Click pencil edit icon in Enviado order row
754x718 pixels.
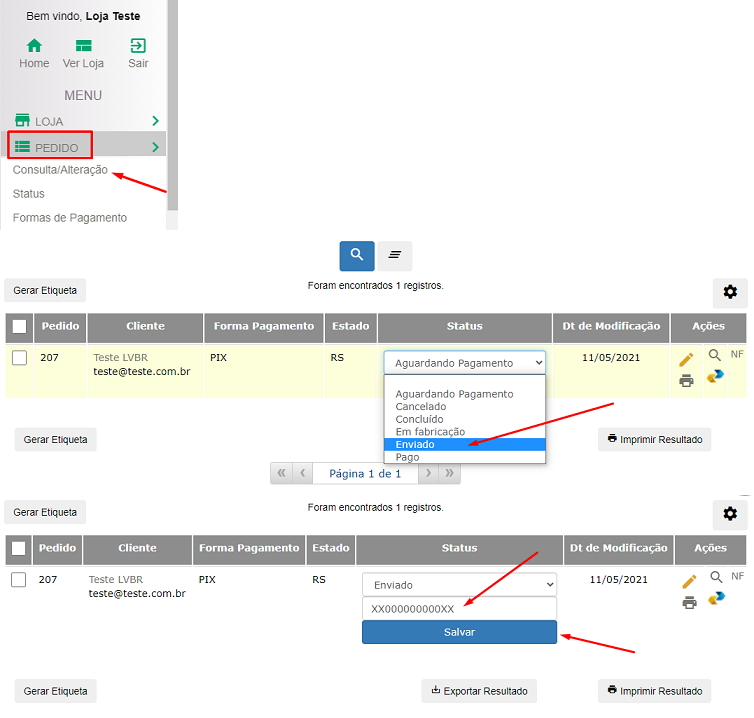click(687, 581)
